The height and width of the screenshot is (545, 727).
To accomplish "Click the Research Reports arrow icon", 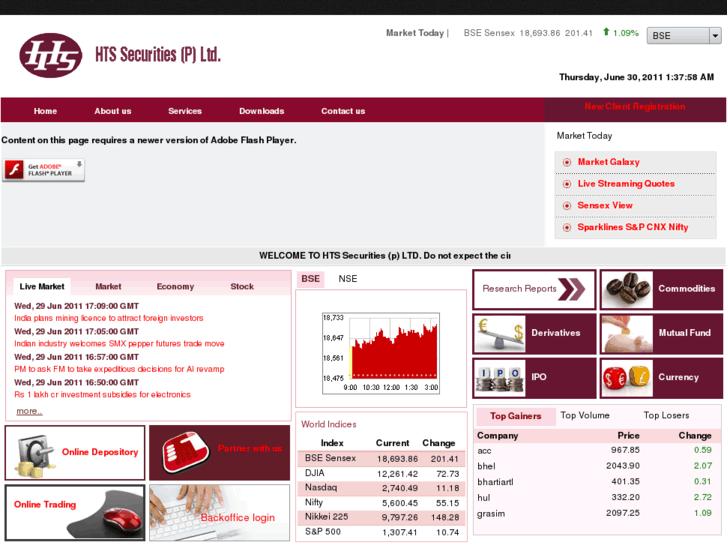I will pos(572,289).
